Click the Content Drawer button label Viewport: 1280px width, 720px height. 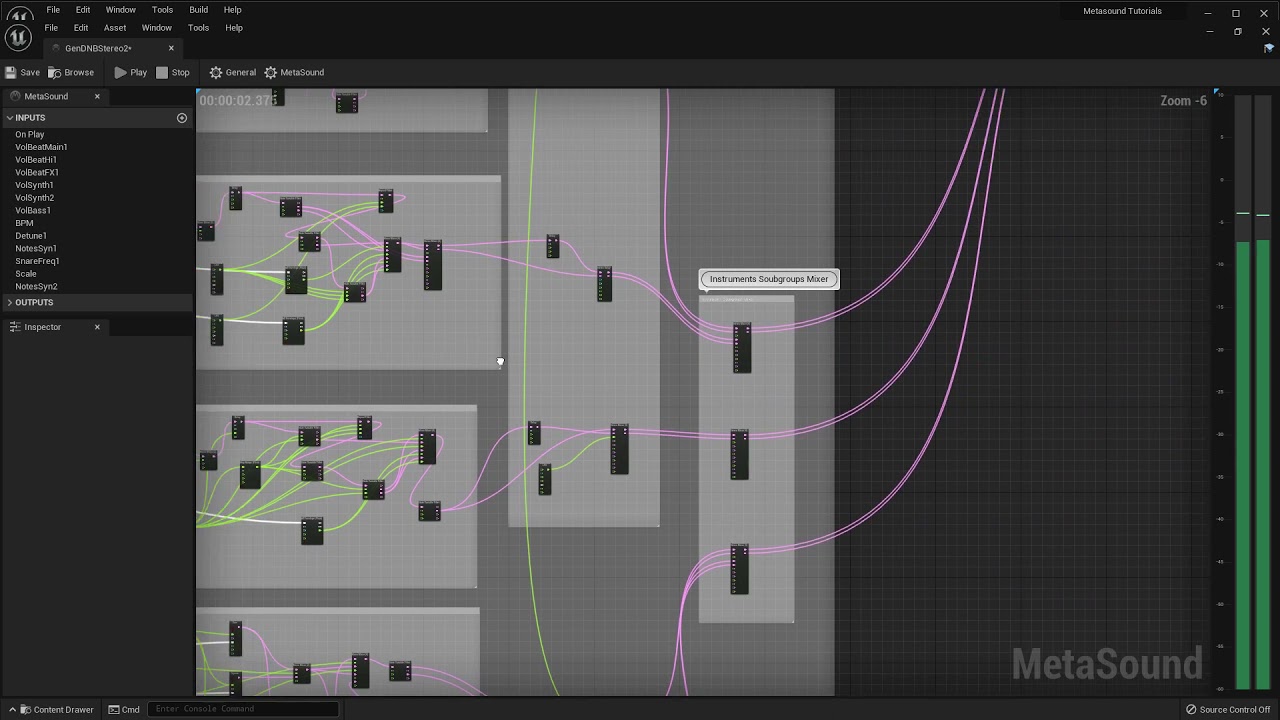(x=63, y=710)
